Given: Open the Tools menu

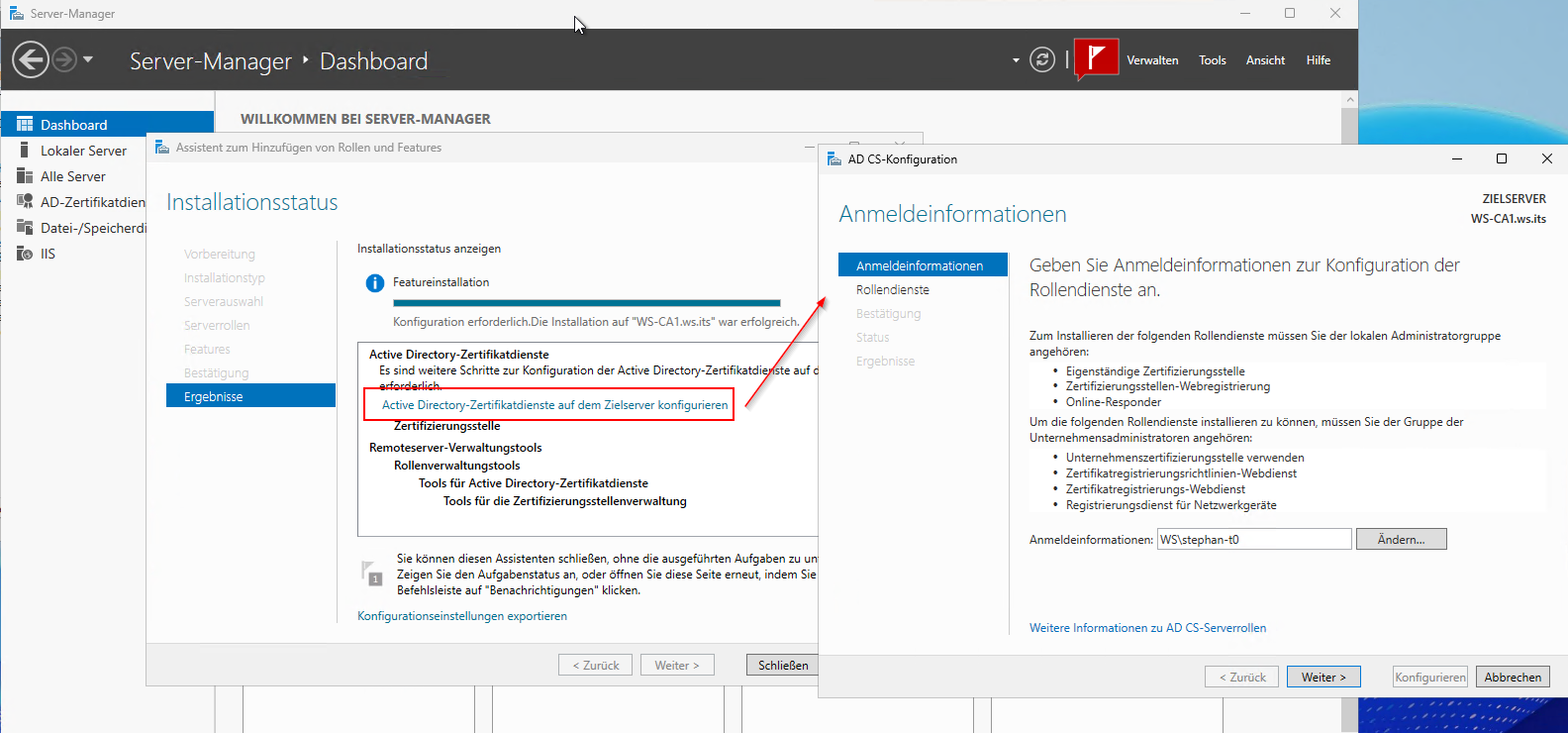Looking at the screenshot, I should [x=1213, y=60].
